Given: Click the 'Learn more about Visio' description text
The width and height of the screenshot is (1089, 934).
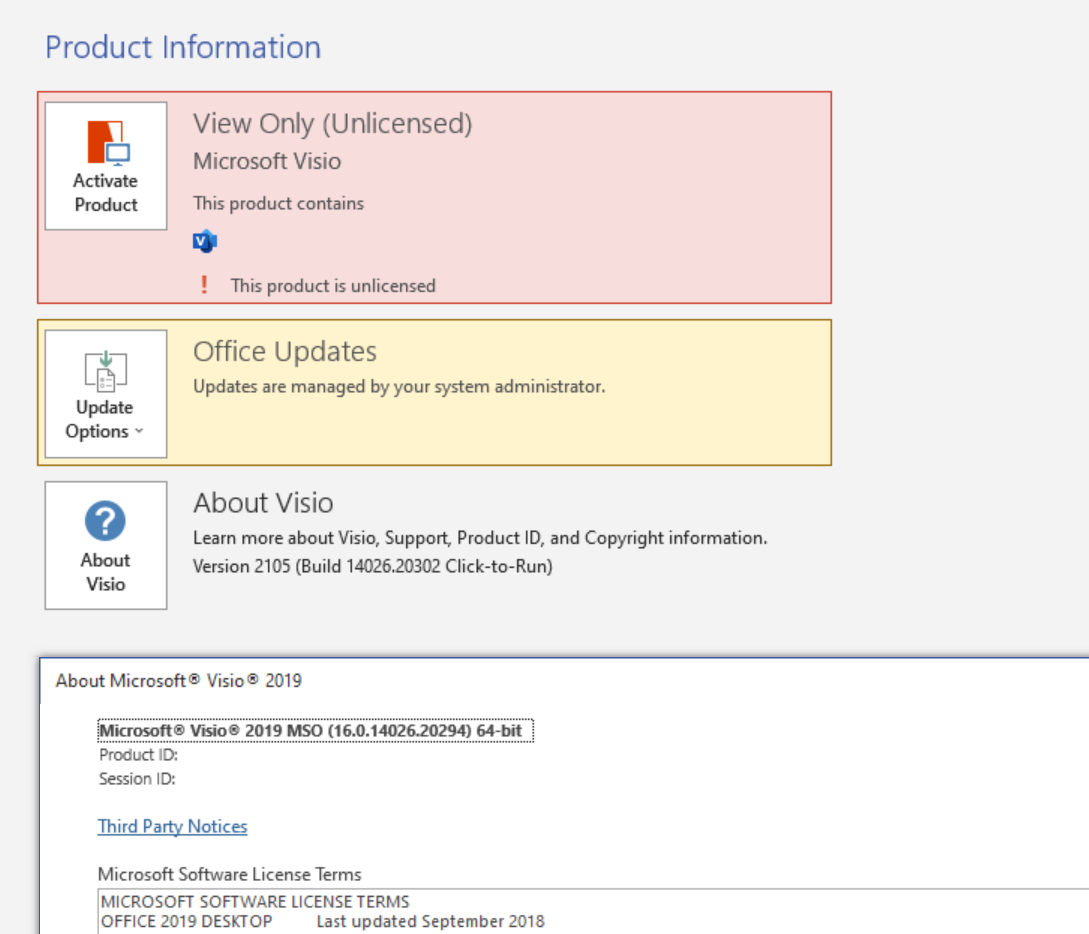Looking at the screenshot, I should tap(480, 538).
